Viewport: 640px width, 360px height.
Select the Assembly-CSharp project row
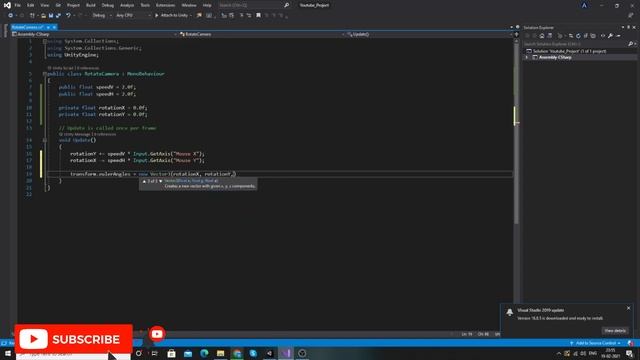pos(580,58)
